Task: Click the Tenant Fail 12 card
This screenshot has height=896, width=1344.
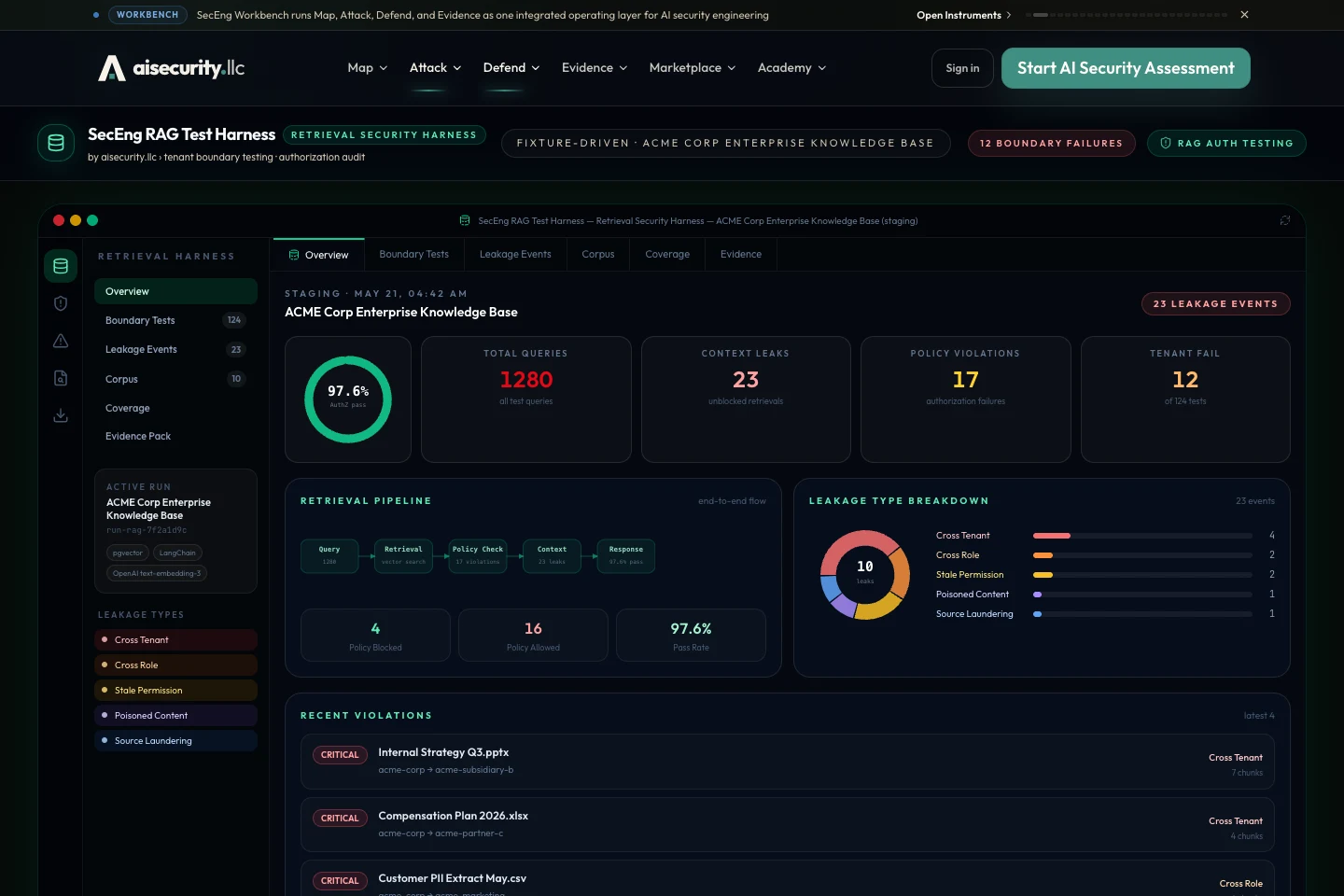Action: [1185, 399]
